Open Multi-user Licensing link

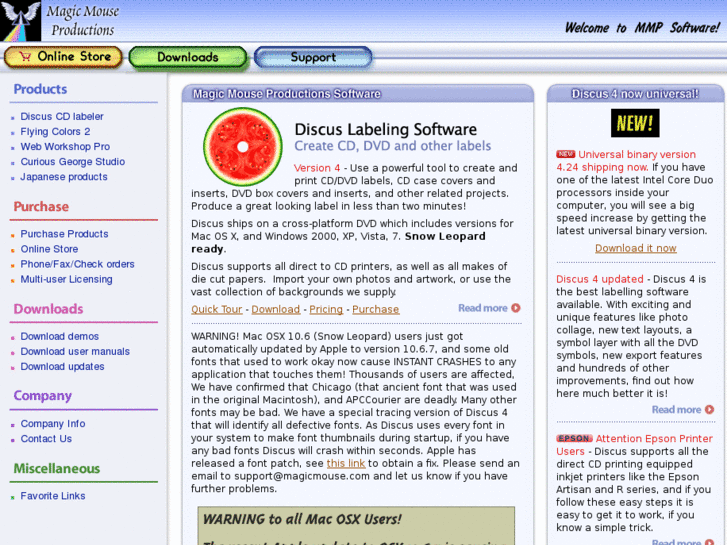pyautogui.click(x=66, y=279)
